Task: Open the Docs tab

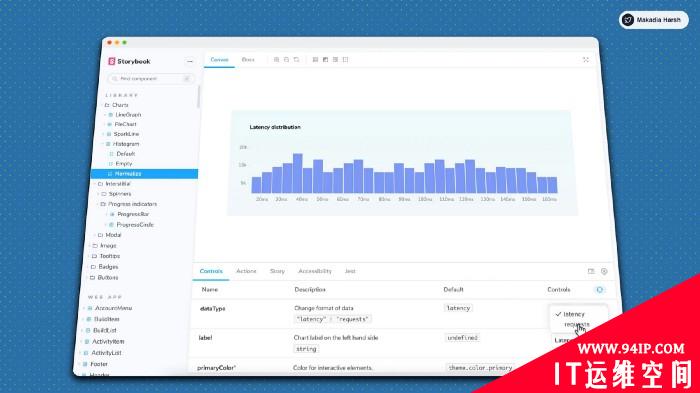Action: coord(248,60)
